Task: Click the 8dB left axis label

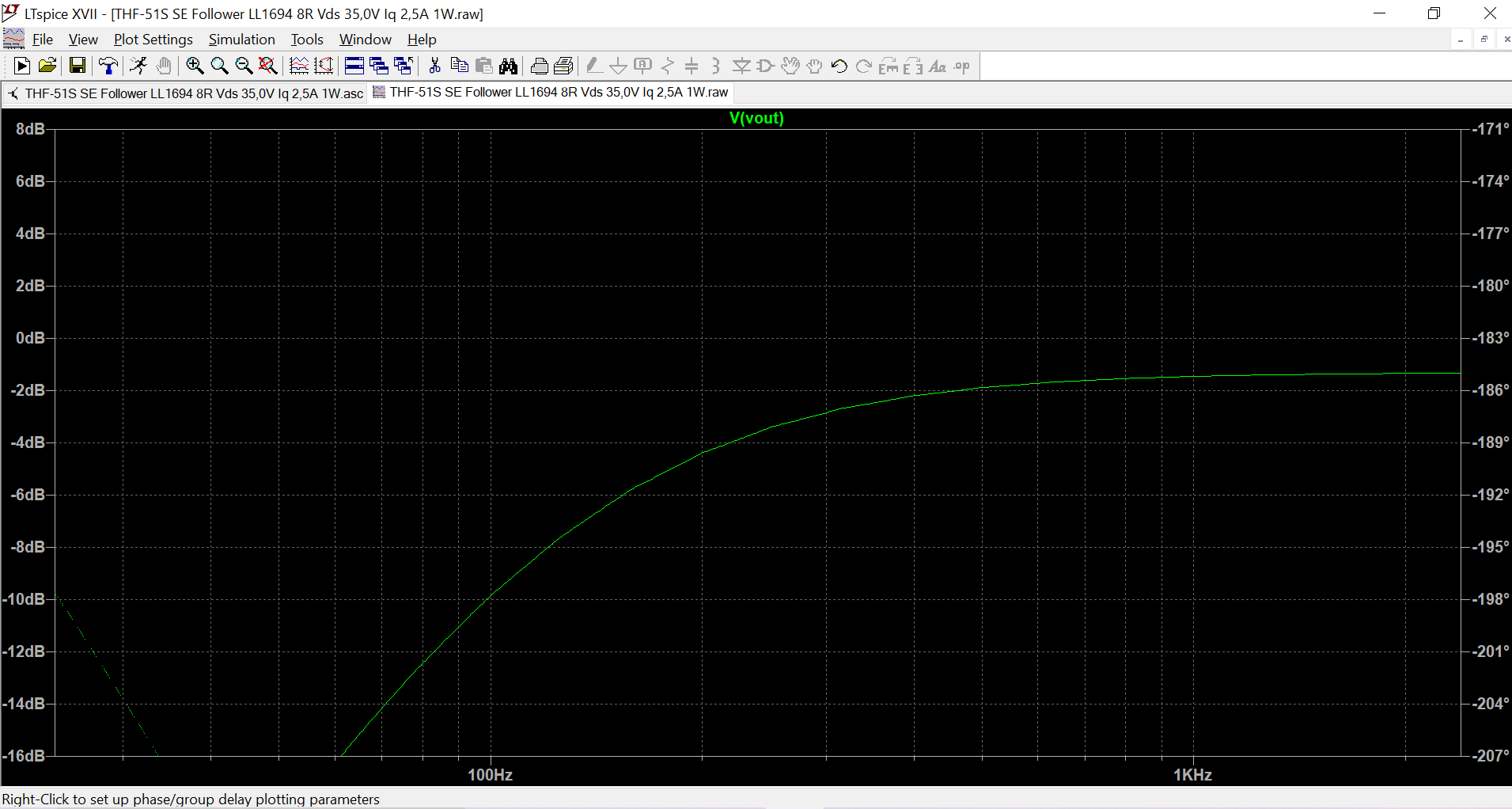Action: pyautogui.click(x=30, y=129)
